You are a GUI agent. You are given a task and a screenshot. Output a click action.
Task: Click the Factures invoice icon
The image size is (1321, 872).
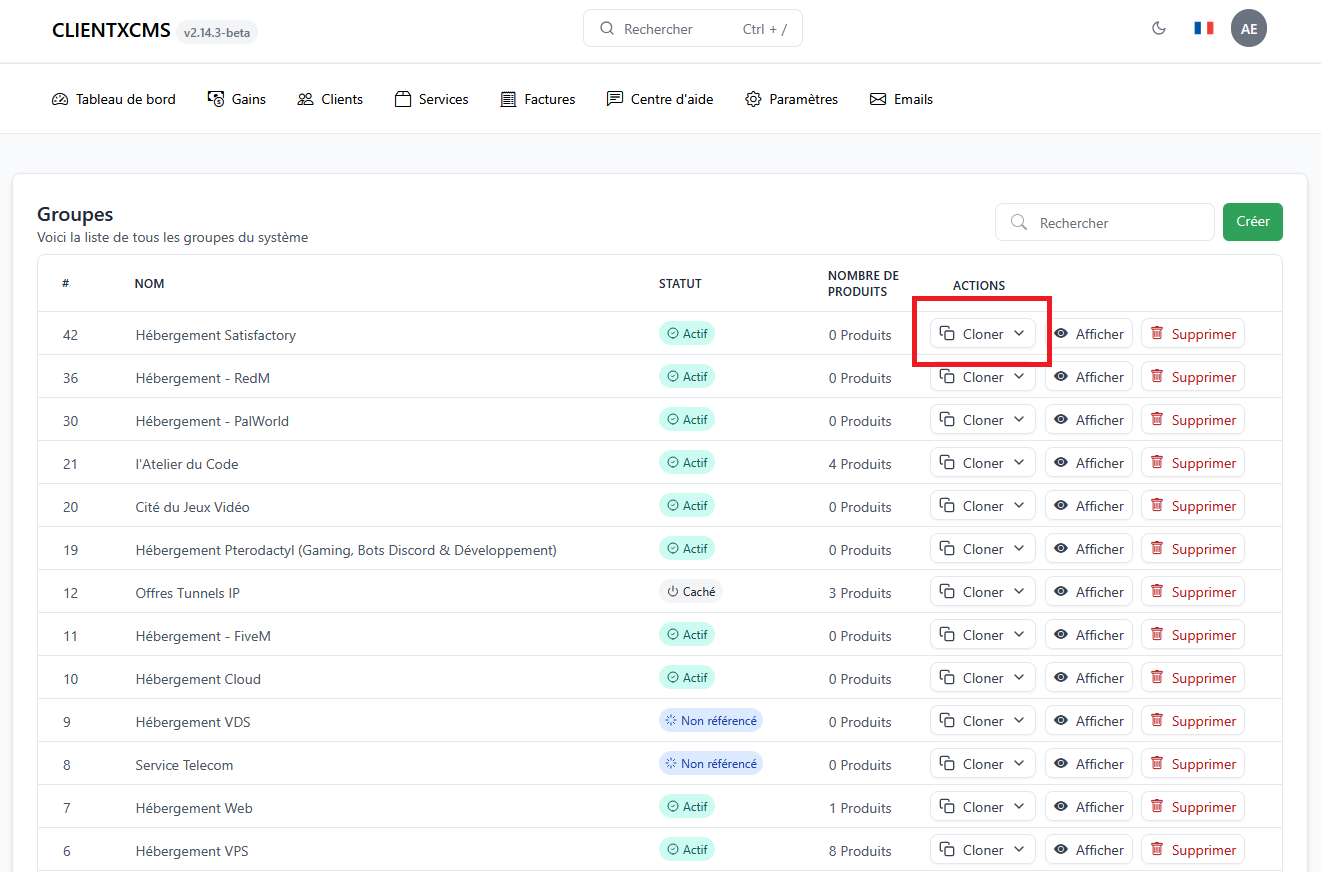[x=508, y=99]
